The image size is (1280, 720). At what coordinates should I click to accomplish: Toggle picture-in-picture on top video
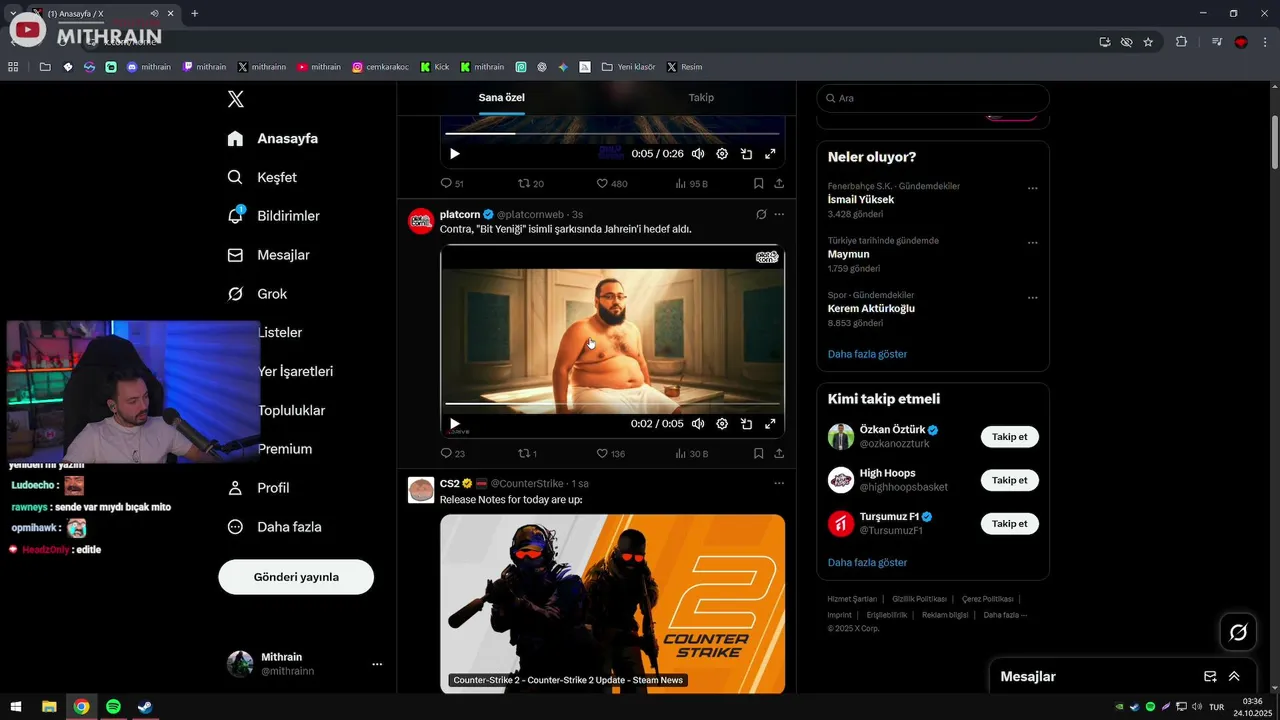pyautogui.click(x=746, y=154)
